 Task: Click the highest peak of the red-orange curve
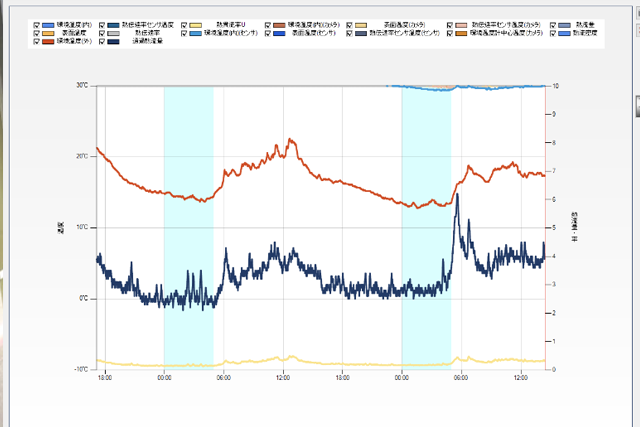click(290, 140)
